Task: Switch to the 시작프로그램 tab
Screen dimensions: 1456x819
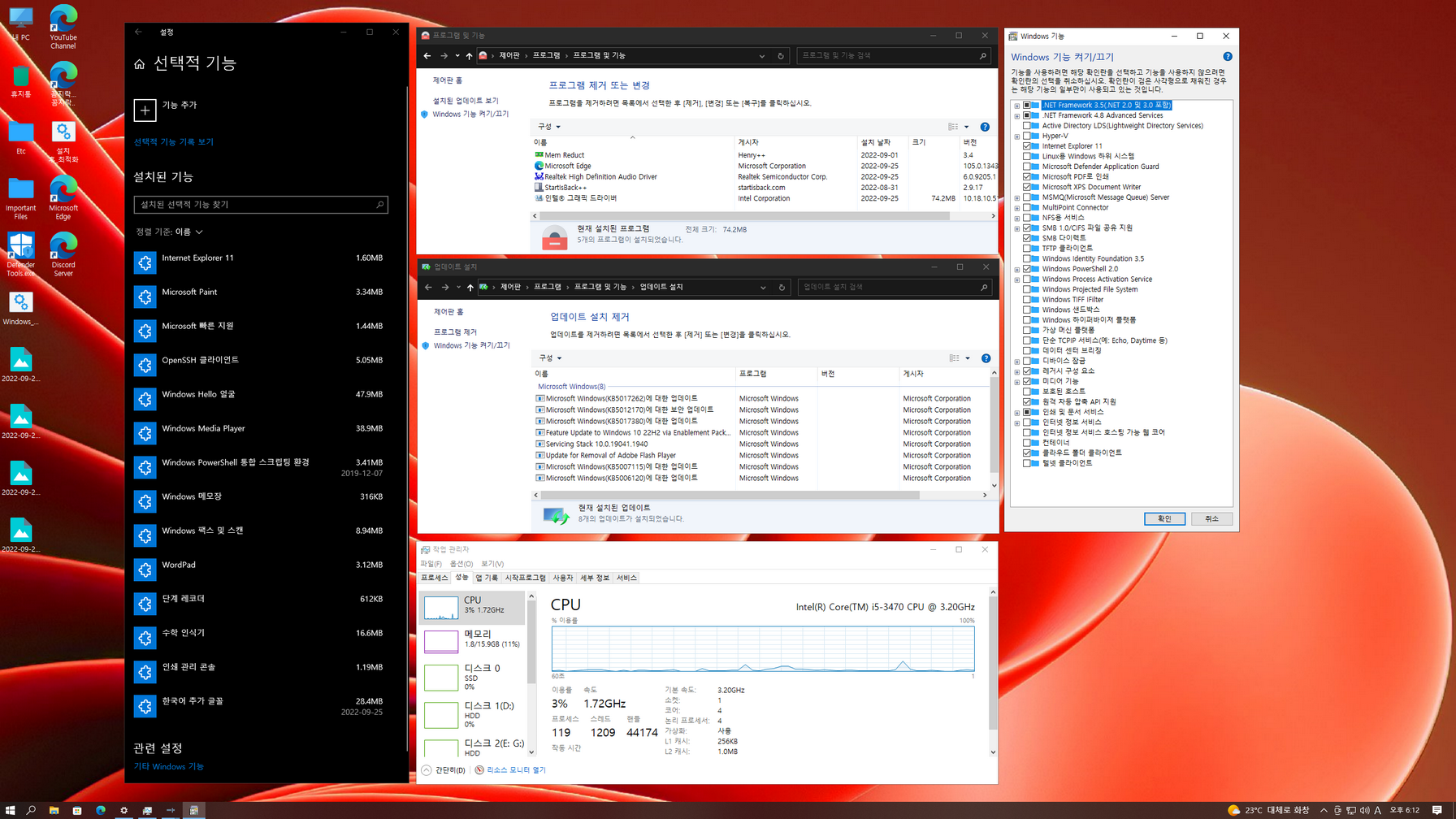Action: click(x=526, y=578)
